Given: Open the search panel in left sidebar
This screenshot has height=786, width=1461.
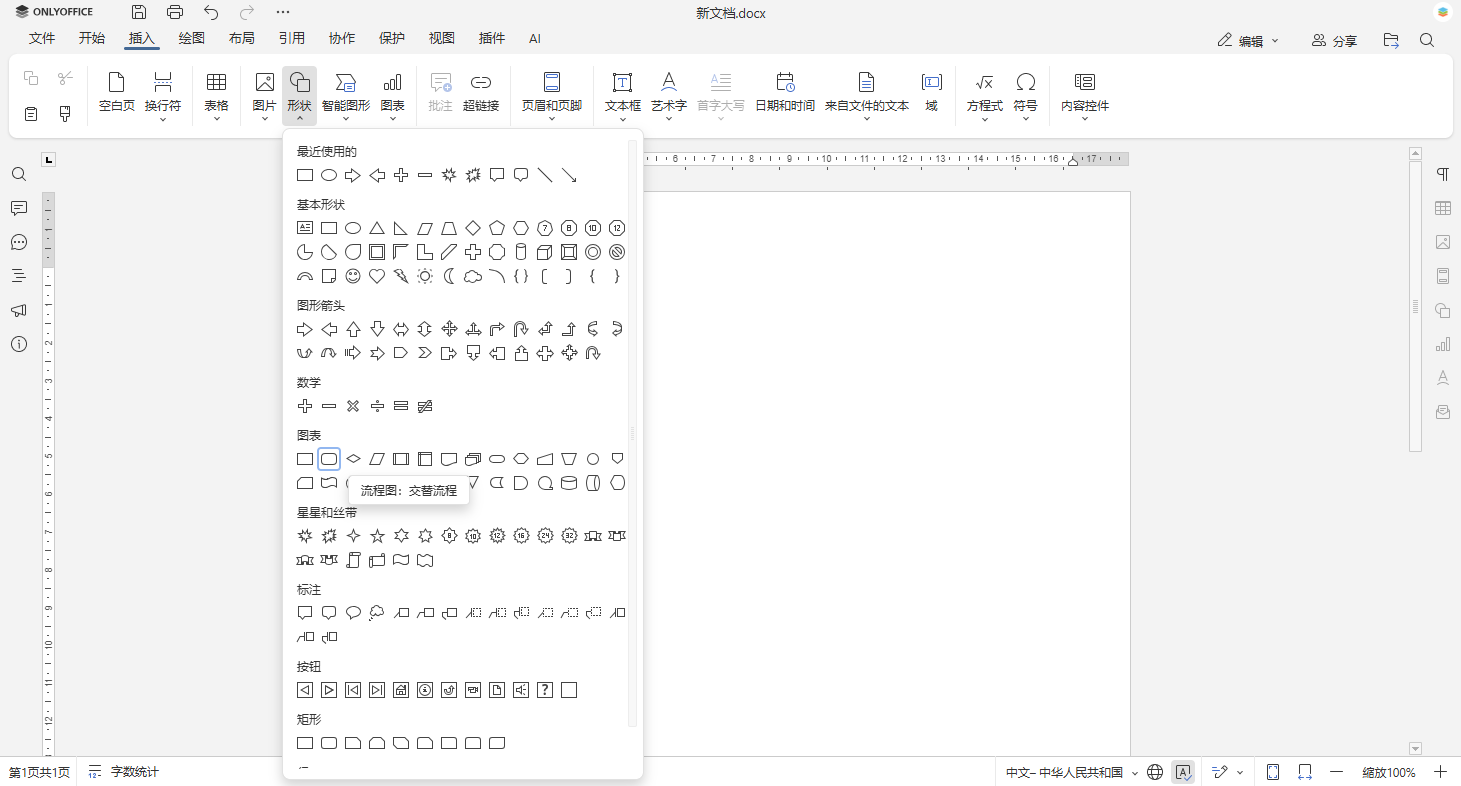Looking at the screenshot, I should point(19,174).
